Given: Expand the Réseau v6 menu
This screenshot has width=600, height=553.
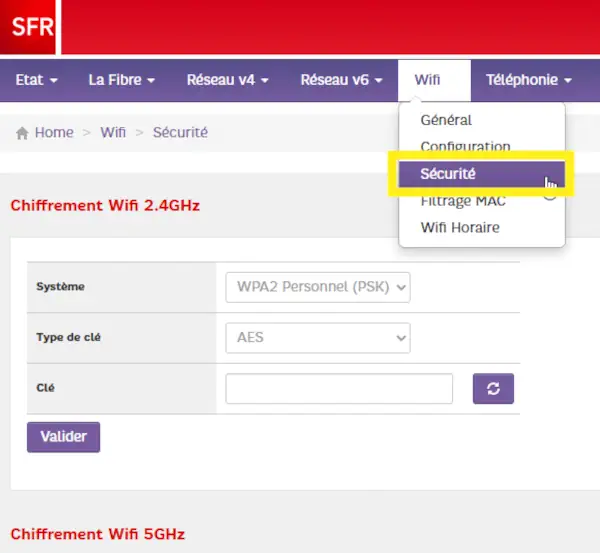Looking at the screenshot, I should tap(341, 80).
